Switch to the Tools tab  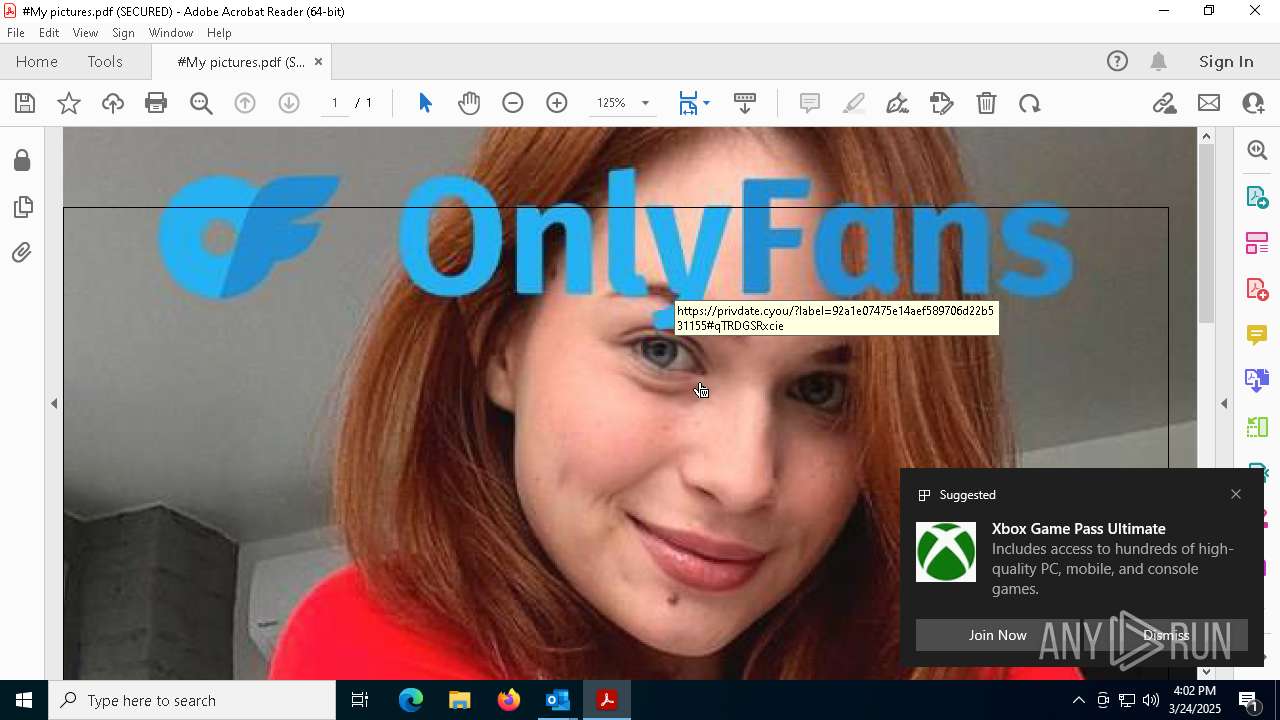point(105,61)
